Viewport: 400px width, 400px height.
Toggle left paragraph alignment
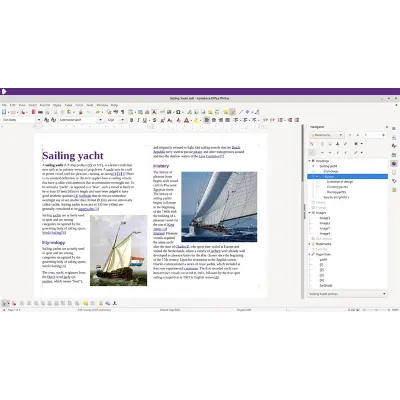click(x=207, y=120)
